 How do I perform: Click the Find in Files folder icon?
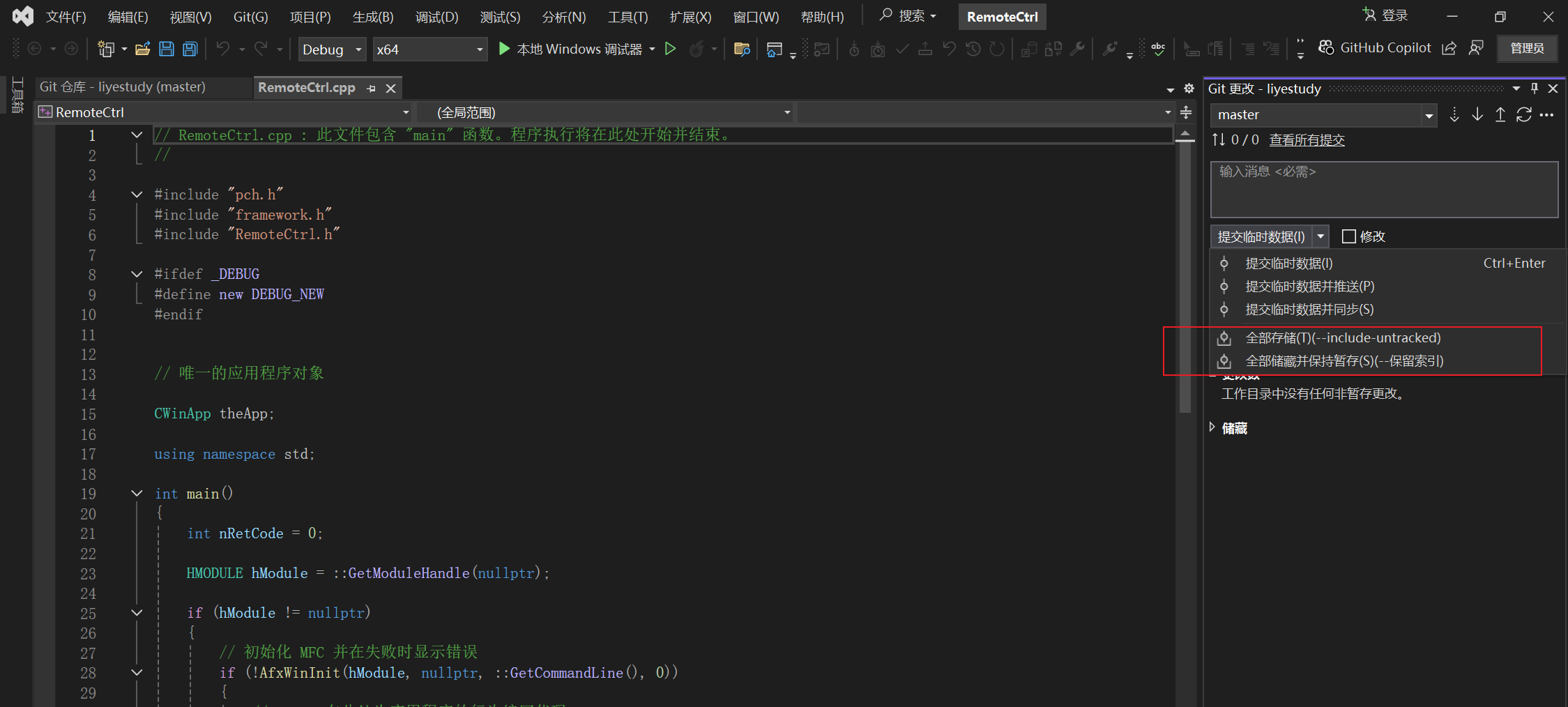tap(742, 49)
